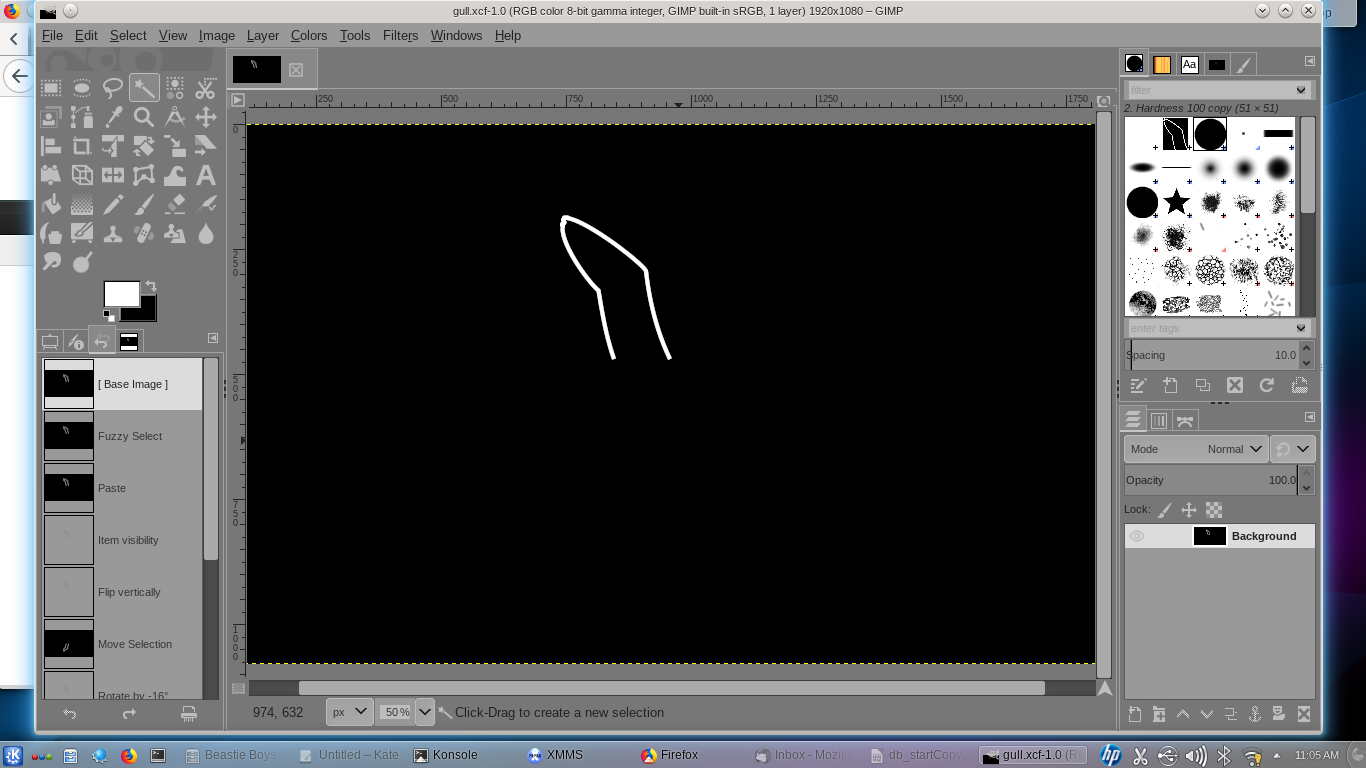Switch to the Paths tab in layers dock
The image size is (1366, 768).
point(1185,421)
